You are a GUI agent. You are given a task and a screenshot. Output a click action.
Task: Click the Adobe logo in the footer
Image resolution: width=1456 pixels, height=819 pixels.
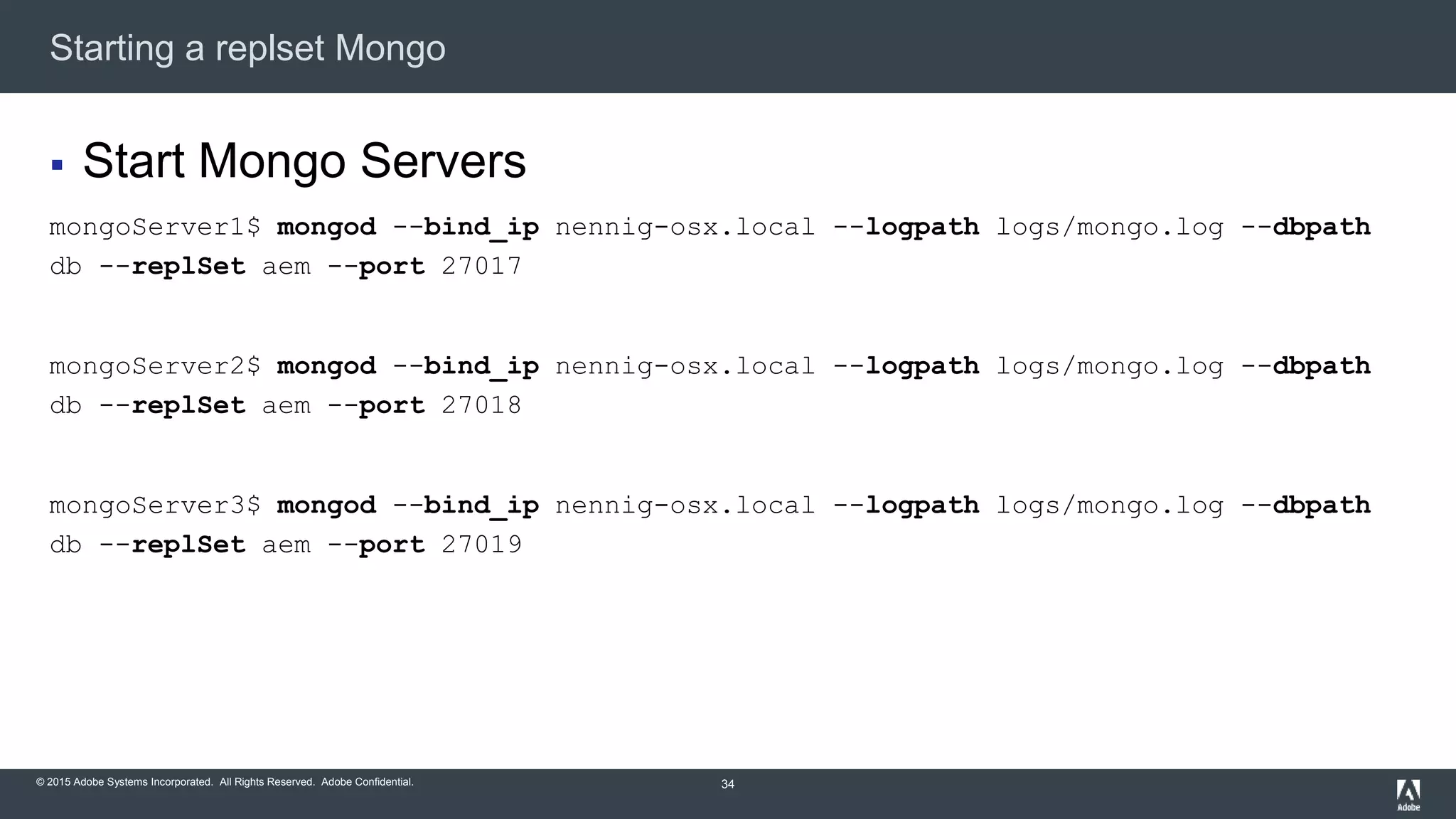pyautogui.click(x=1408, y=795)
